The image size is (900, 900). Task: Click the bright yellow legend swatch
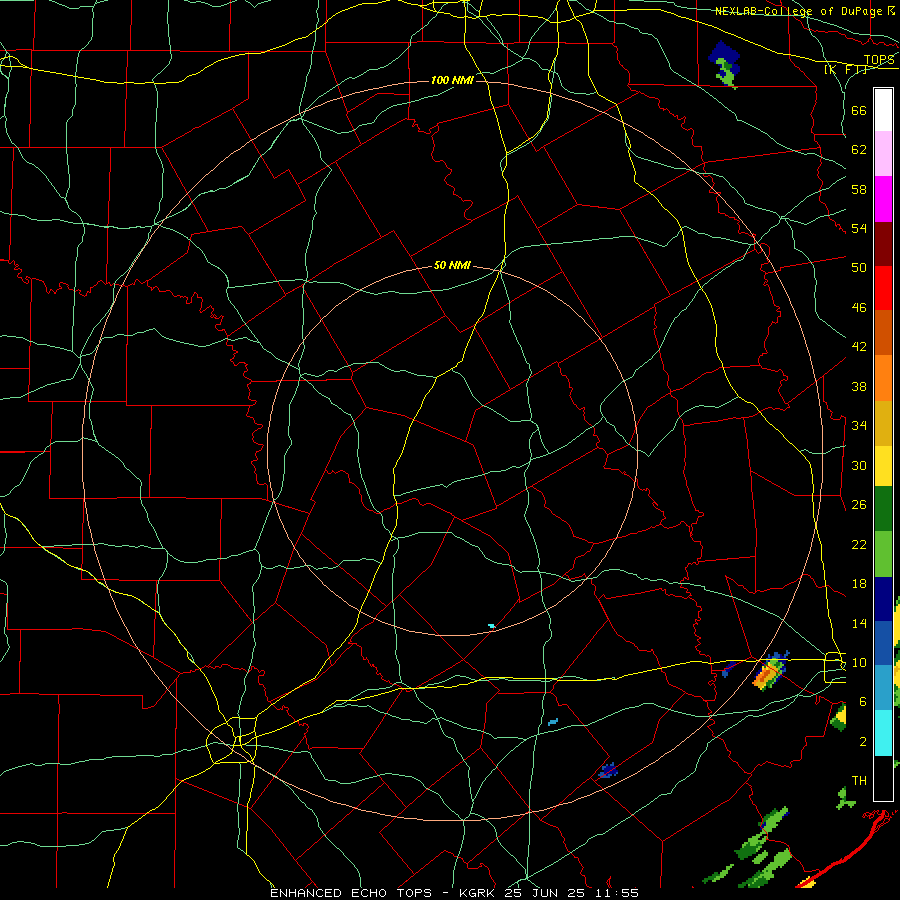(883, 465)
